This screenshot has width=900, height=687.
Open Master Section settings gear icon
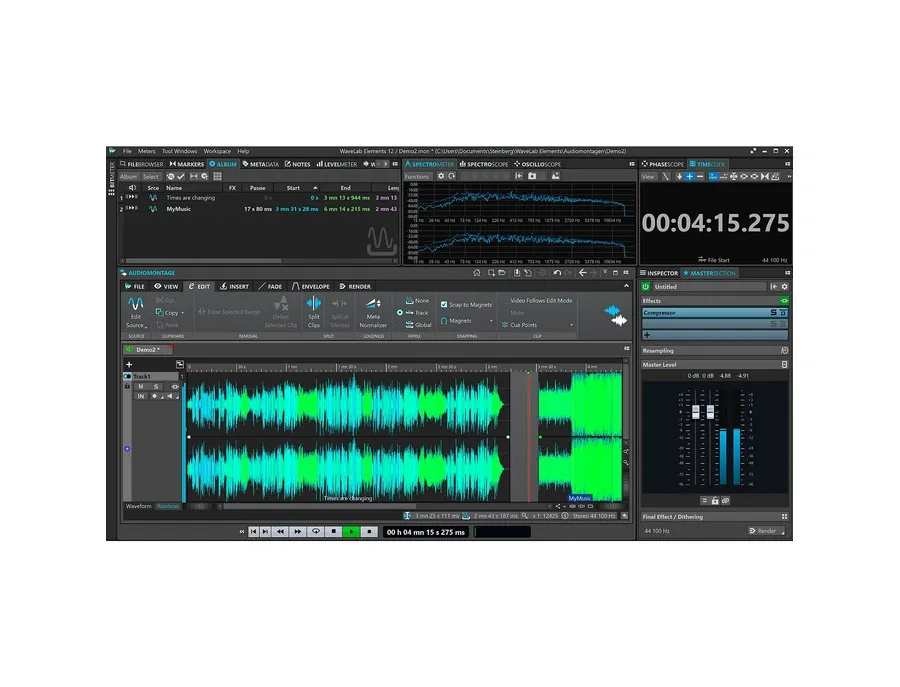(x=784, y=286)
